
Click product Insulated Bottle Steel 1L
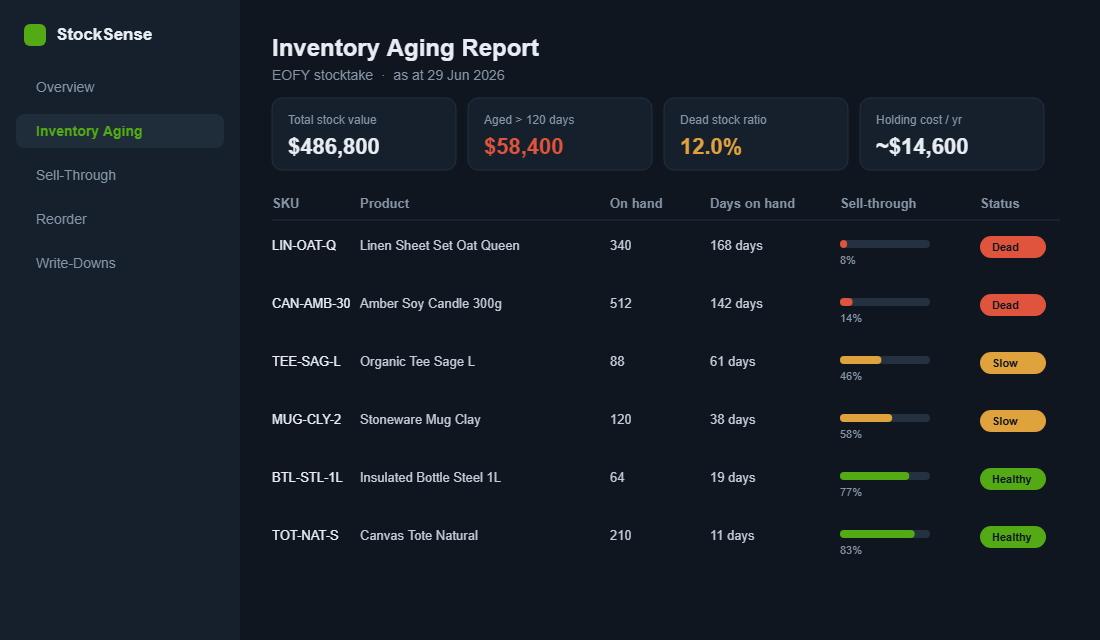431,477
